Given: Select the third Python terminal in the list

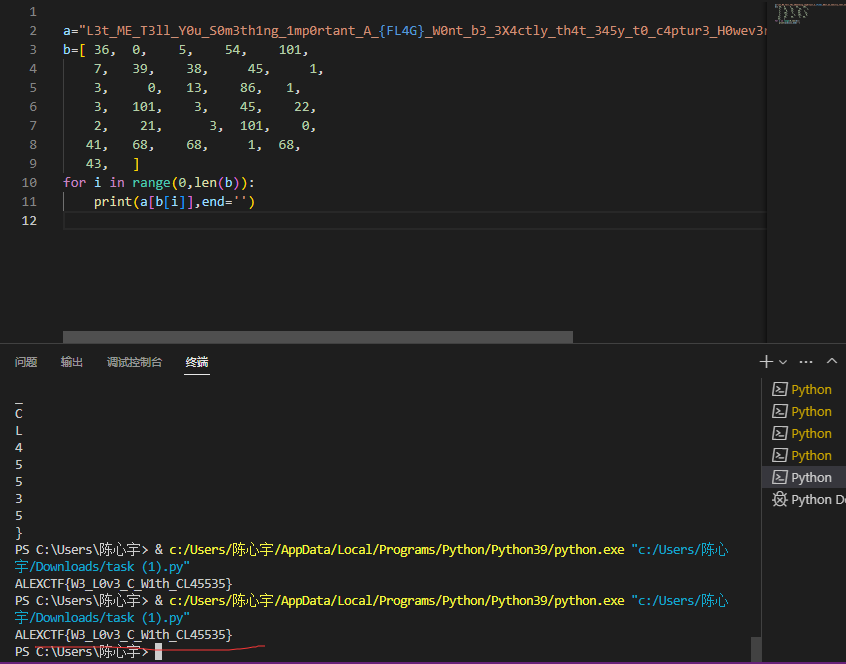Looking at the screenshot, I should [x=804, y=434].
